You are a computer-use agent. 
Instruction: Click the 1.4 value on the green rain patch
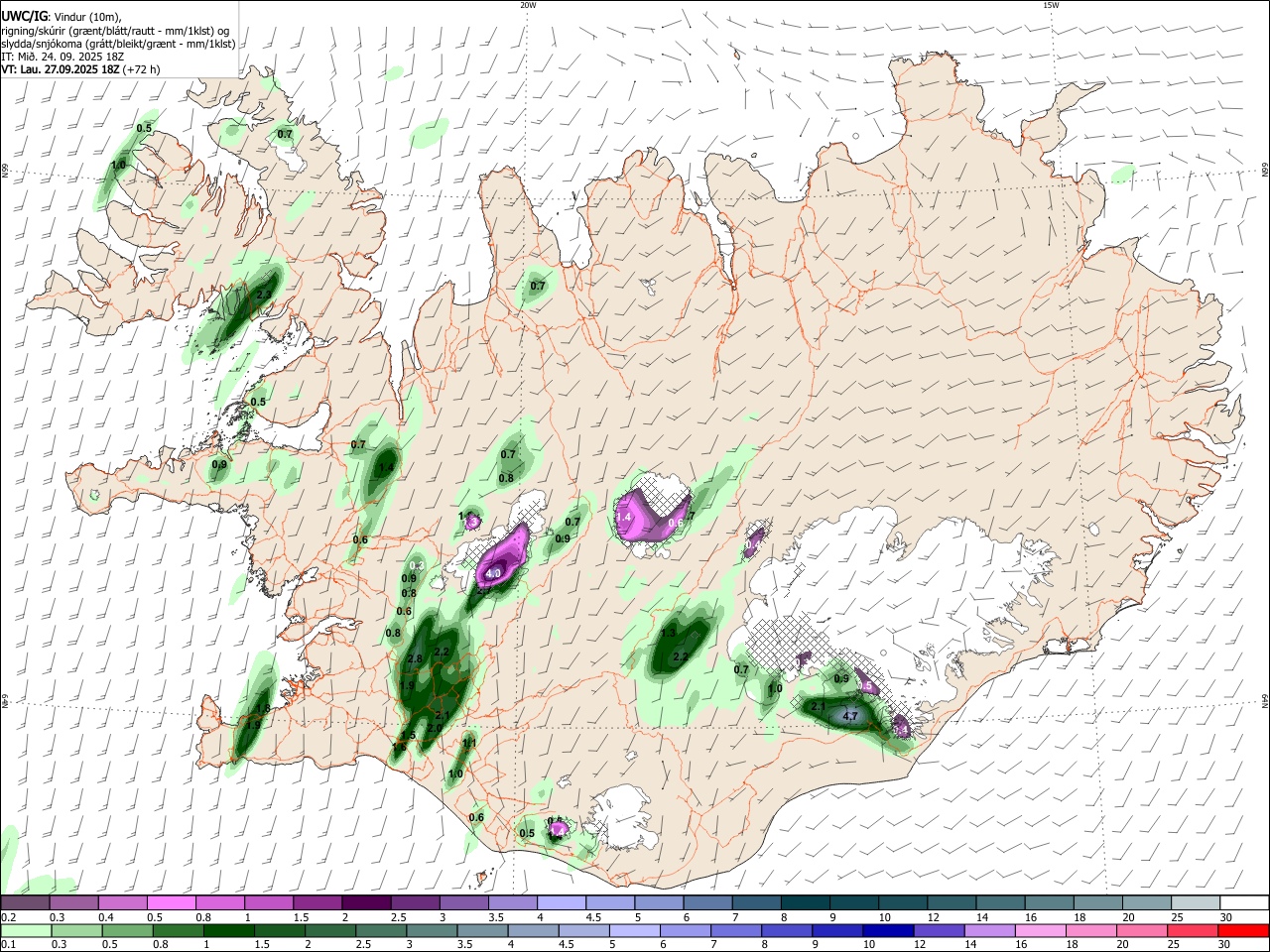click(x=387, y=467)
